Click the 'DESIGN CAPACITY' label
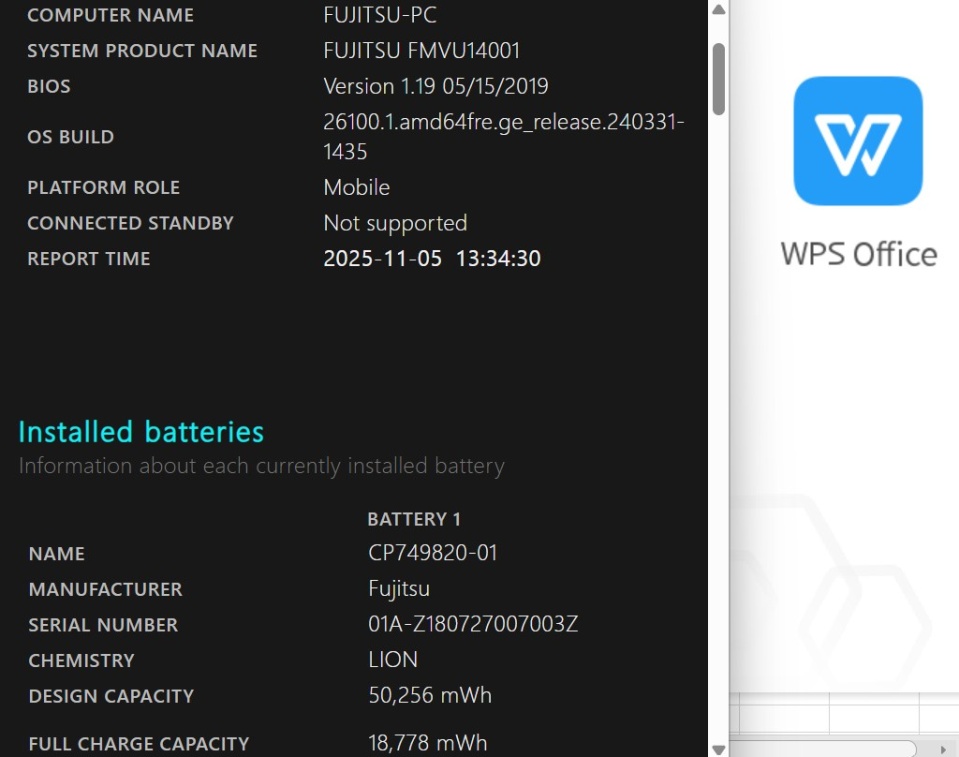Viewport: 959px width, 757px height. coord(111,696)
